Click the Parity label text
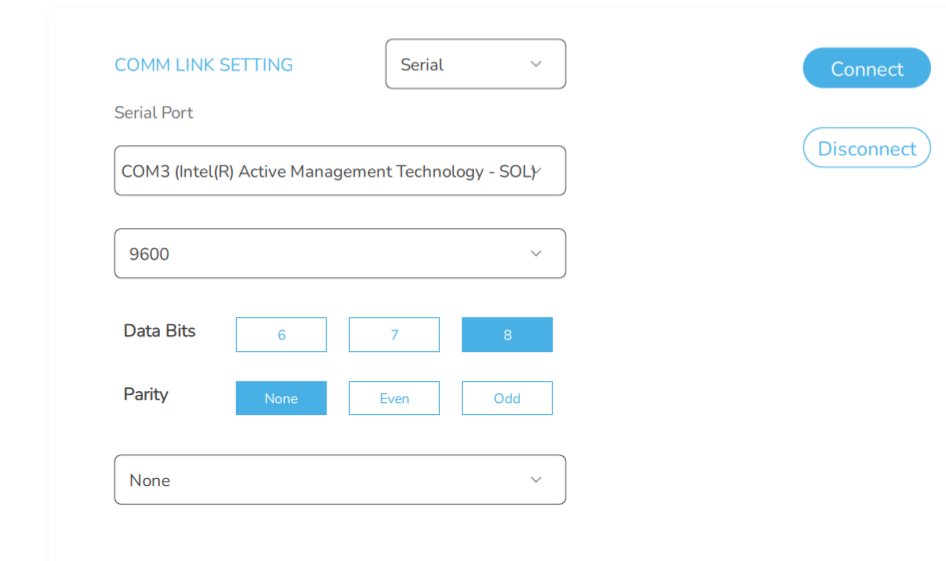This screenshot has height=561, width=946. coord(146,394)
